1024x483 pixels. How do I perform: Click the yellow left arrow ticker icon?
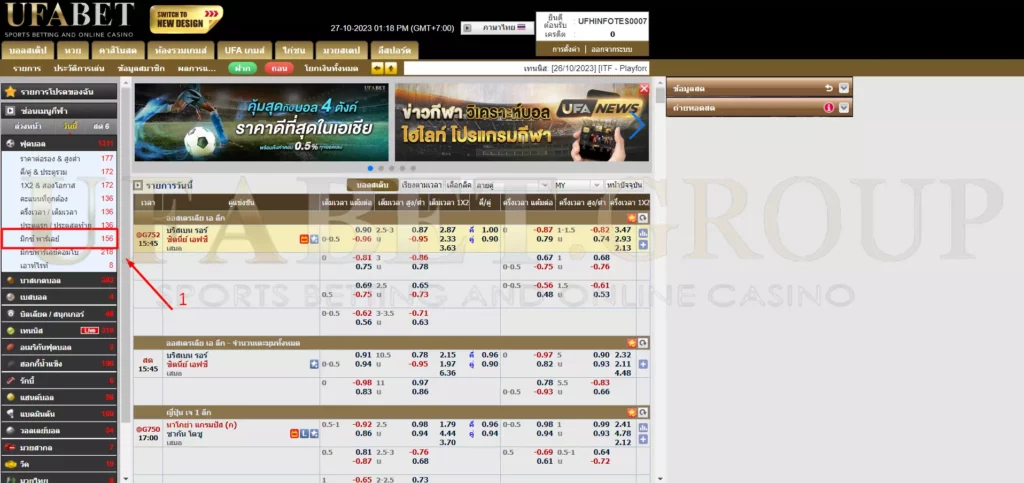(x=376, y=68)
